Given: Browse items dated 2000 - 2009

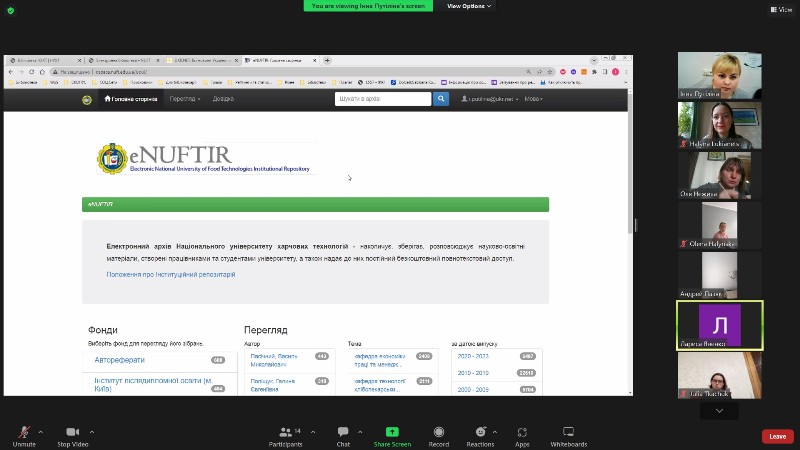Looking at the screenshot, I should 473,389.
